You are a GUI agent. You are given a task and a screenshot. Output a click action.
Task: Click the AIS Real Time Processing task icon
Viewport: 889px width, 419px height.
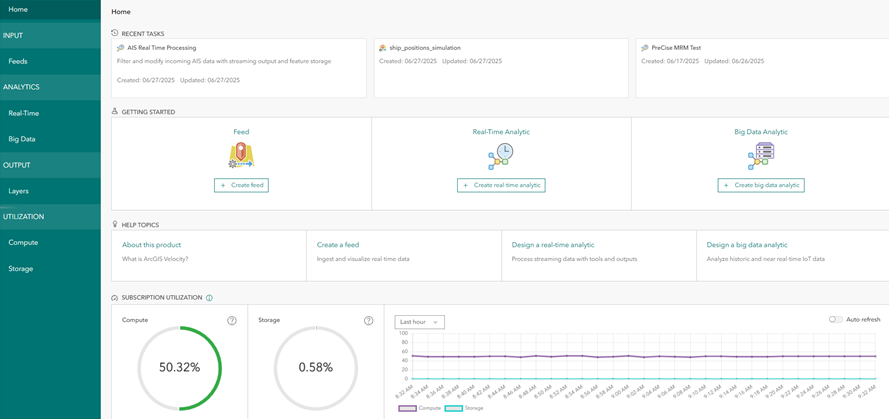(x=121, y=48)
